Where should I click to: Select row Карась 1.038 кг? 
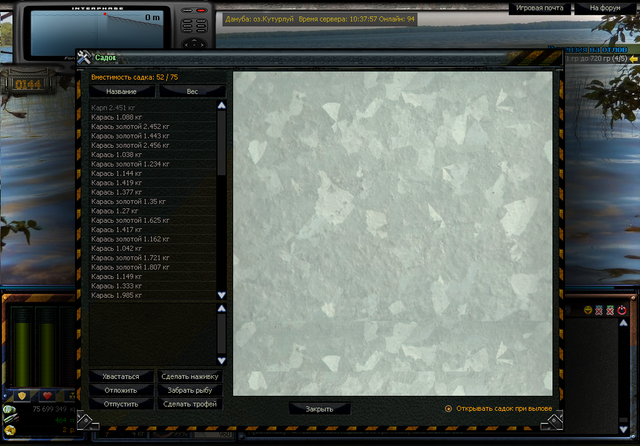tap(153, 155)
